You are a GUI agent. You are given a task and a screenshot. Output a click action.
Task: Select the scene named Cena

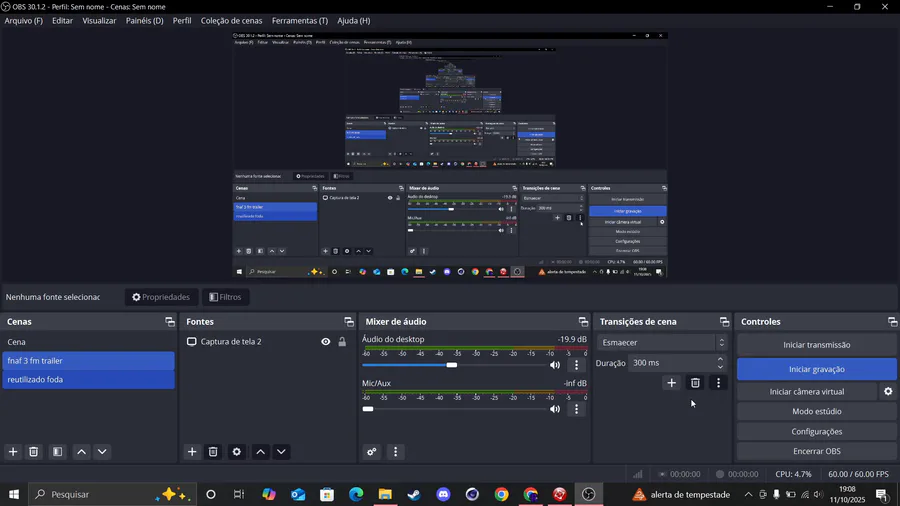tap(88, 342)
